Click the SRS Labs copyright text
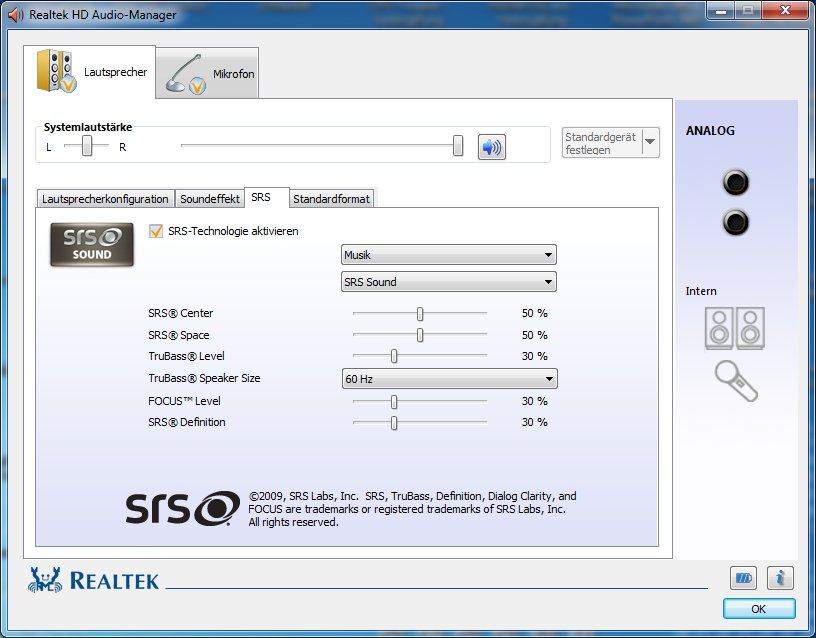This screenshot has height=638, width=816. click(x=412, y=509)
